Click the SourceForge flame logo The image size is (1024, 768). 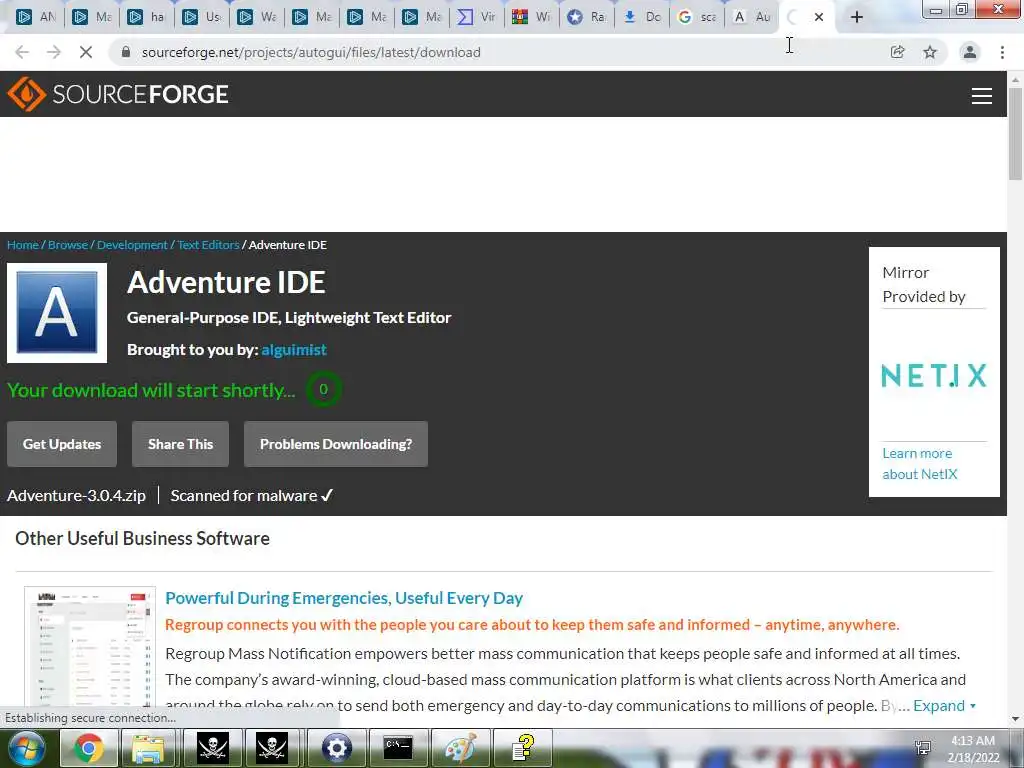26,94
